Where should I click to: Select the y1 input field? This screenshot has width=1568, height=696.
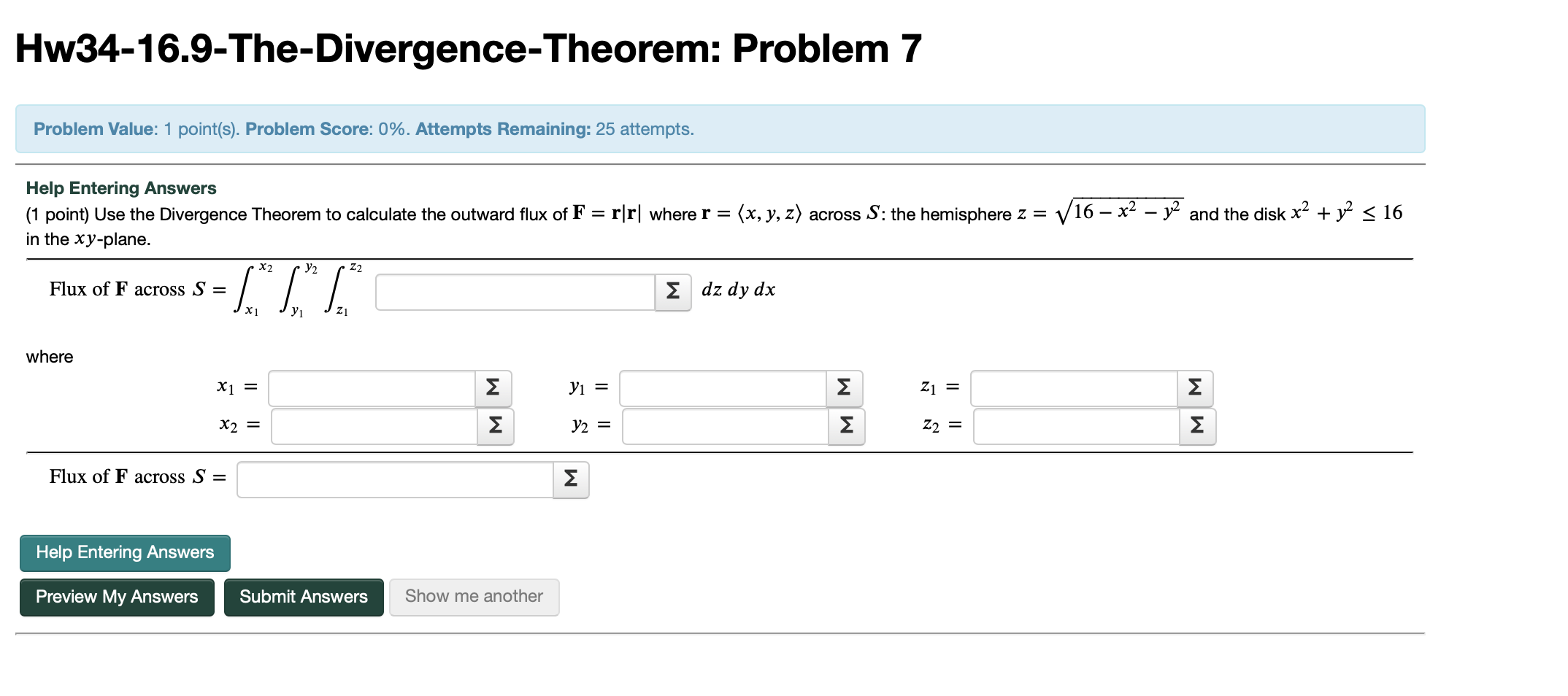[723, 387]
